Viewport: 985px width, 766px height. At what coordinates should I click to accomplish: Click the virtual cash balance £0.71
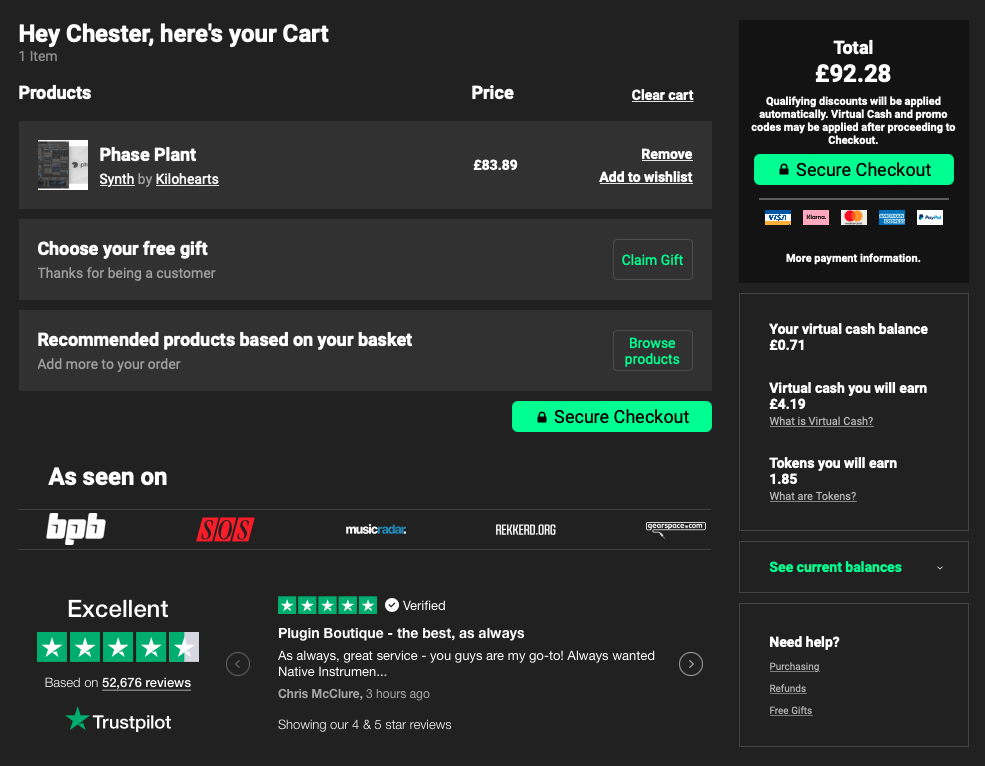786,345
